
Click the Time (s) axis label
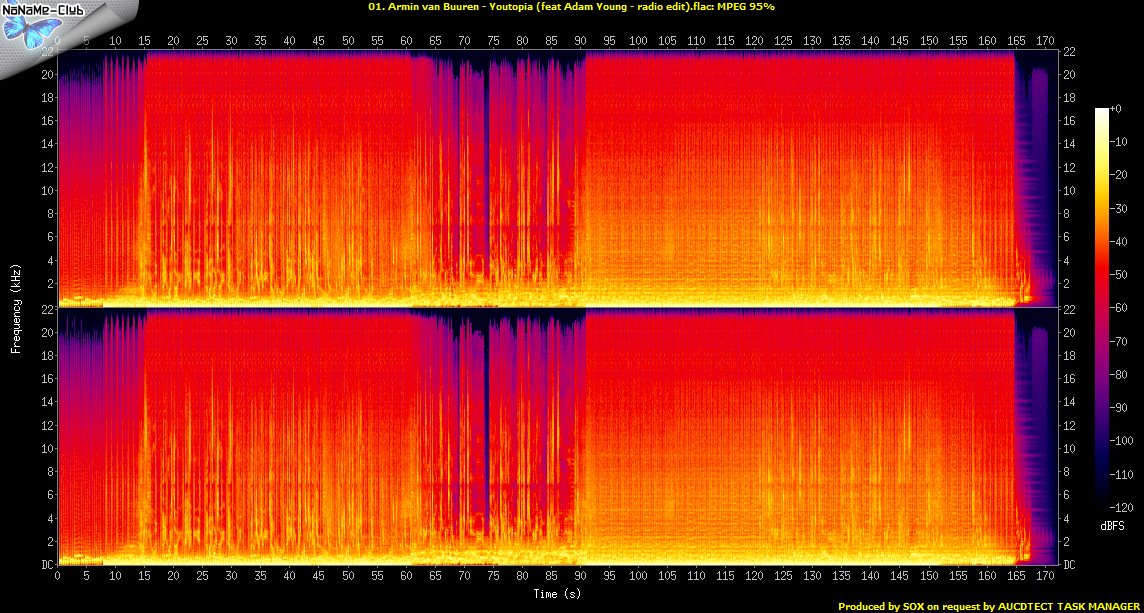(556, 593)
